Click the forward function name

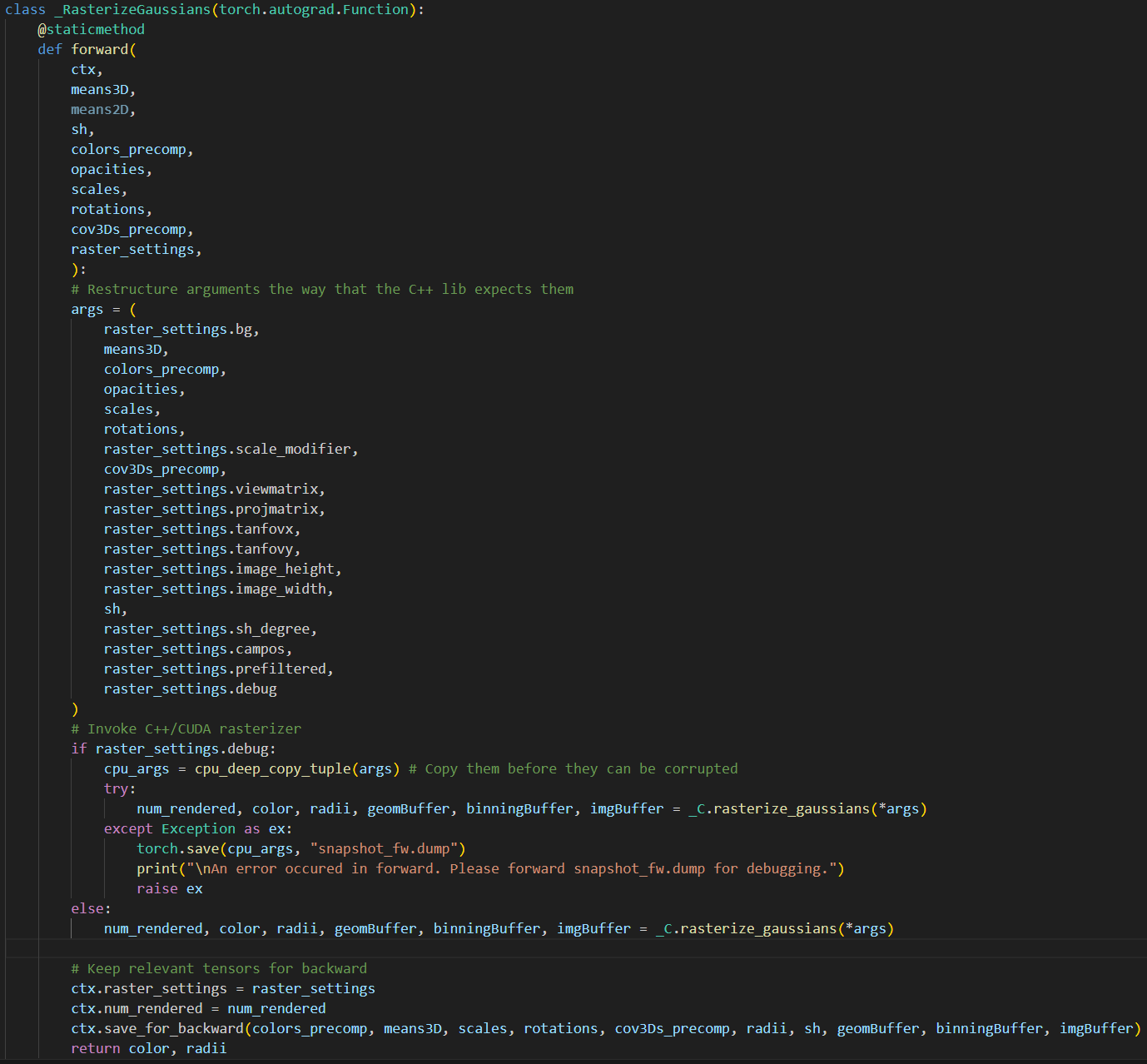coord(100,50)
